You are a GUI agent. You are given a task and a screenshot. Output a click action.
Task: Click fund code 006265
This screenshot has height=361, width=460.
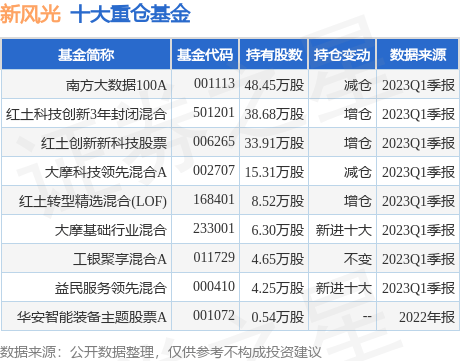tap(214, 142)
